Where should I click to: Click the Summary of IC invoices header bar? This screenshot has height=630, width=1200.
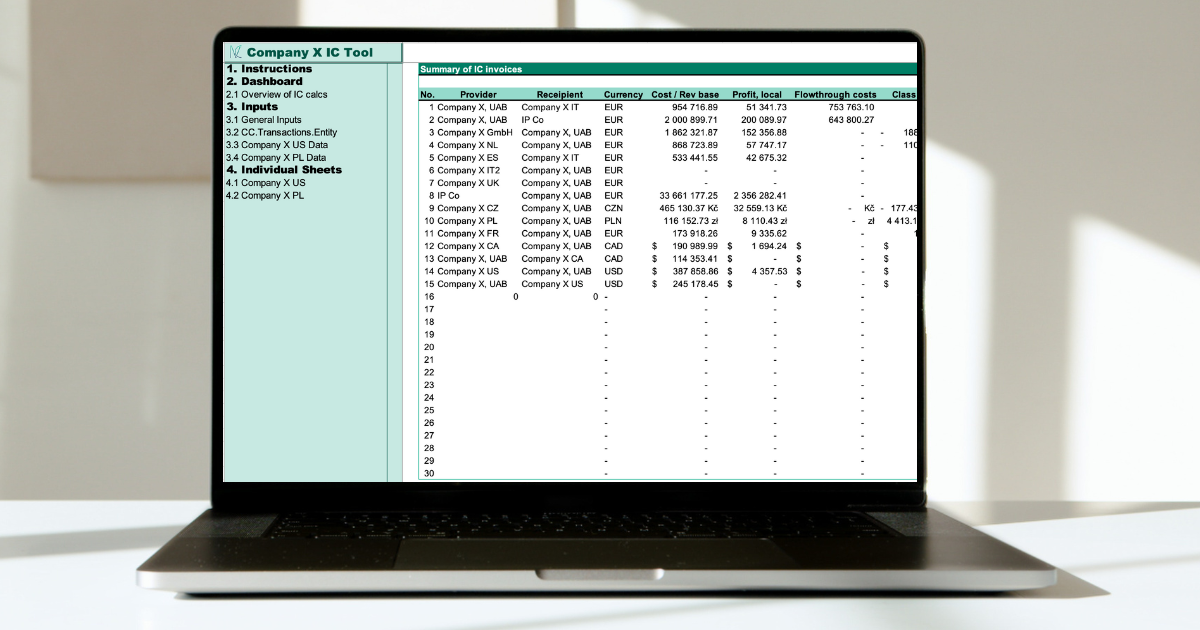tap(667, 69)
